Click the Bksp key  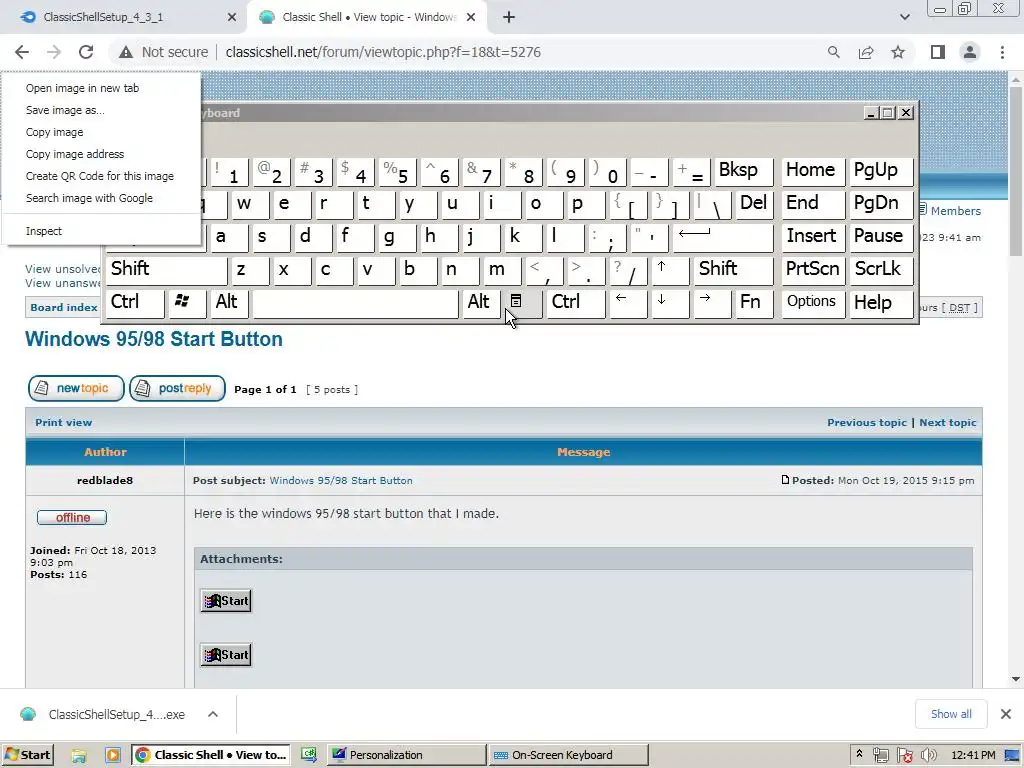(743, 172)
